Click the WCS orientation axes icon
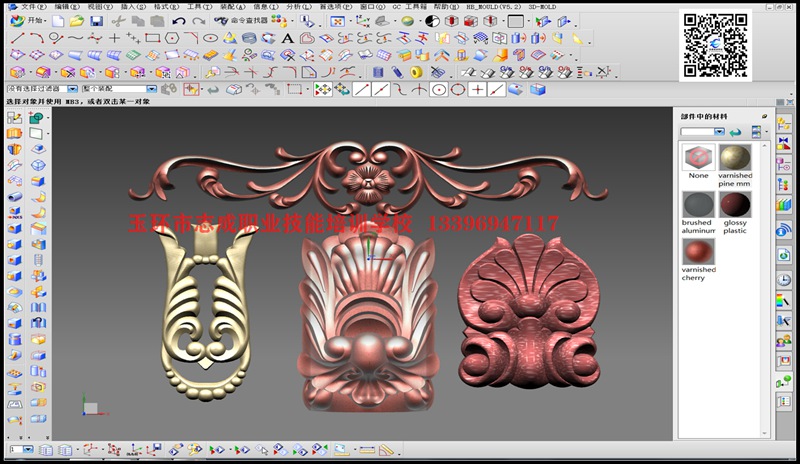This screenshot has width=800, height=464. click(x=363, y=21)
